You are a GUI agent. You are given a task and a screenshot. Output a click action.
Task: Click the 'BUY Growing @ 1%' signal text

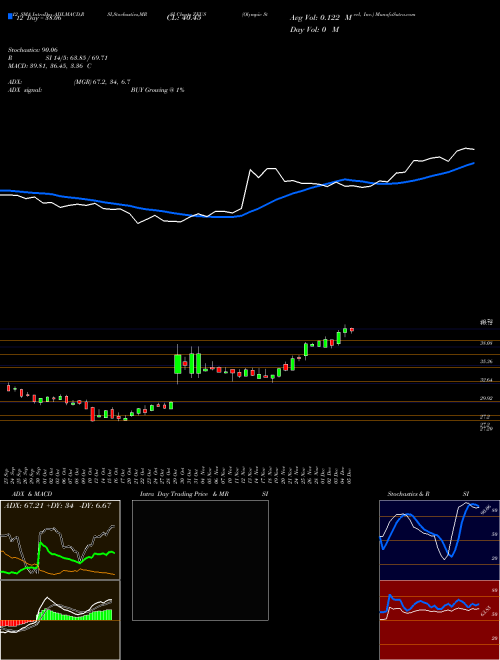pyautogui.click(x=157, y=90)
